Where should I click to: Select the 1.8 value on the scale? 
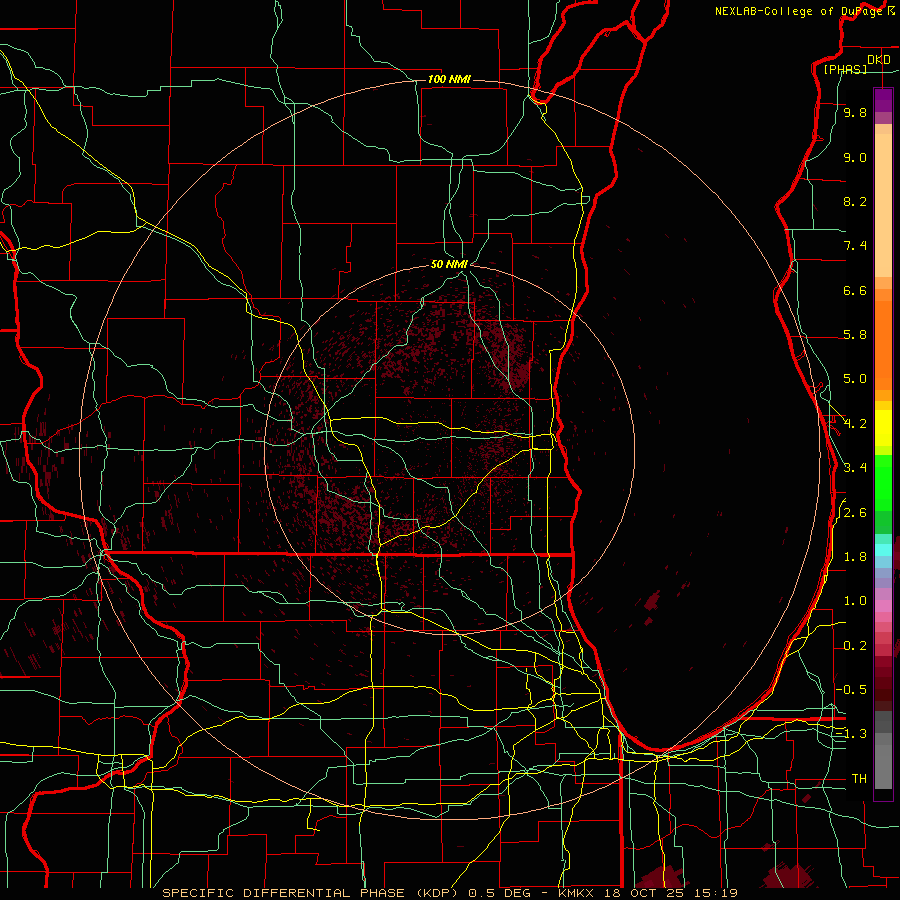click(x=855, y=557)
